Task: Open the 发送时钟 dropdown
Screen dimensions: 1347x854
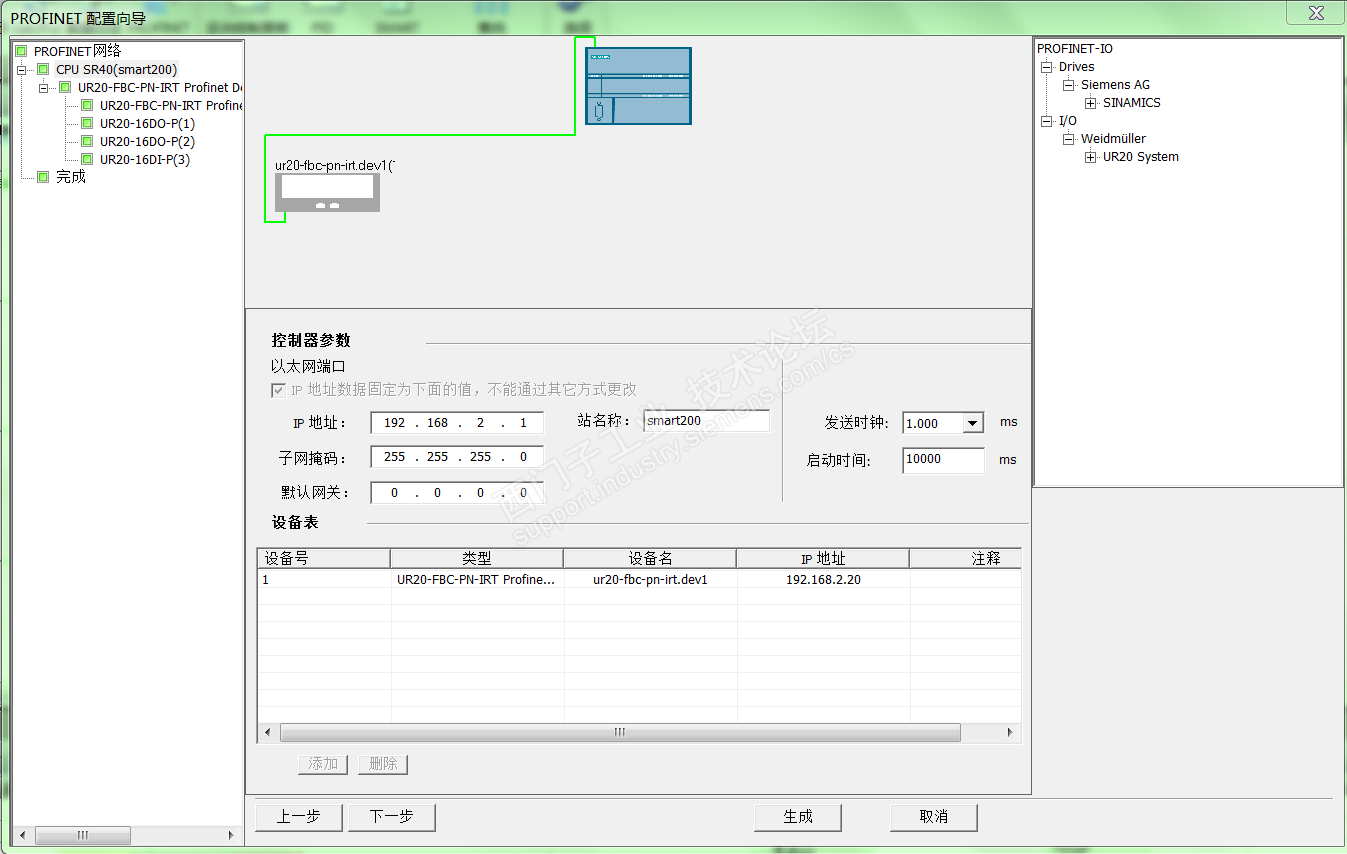Action: click(x=972, y=423)
